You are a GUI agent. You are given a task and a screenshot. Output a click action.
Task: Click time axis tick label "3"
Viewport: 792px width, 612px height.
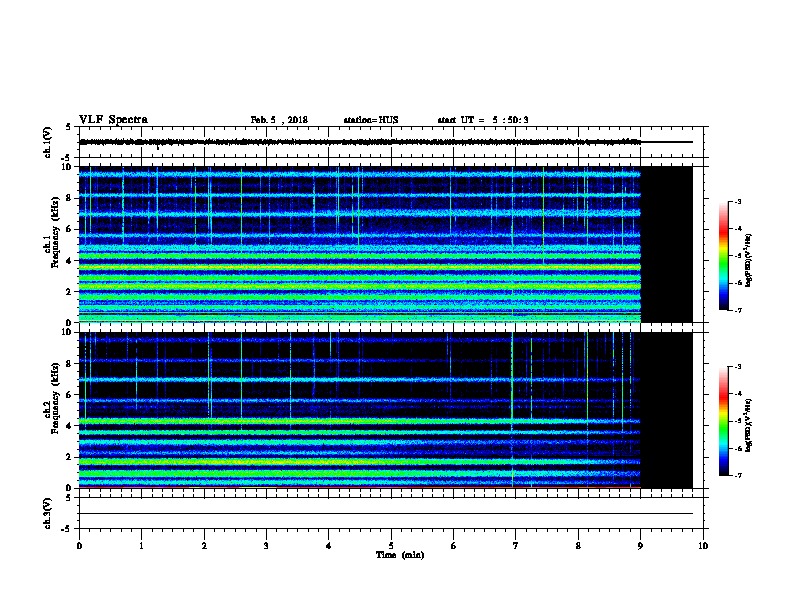pyautogui.click(x=266, y=545)
